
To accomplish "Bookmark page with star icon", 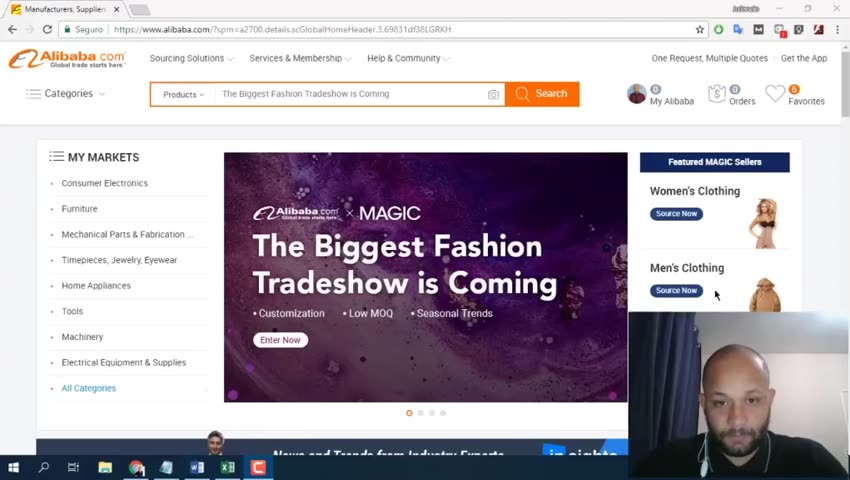I will click(x=700, y=30).
